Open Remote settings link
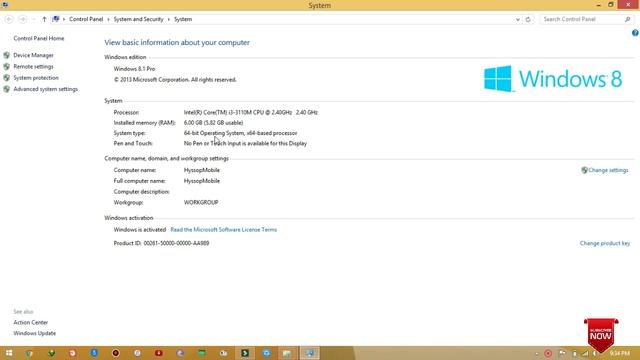Viewport: 640px width, 360px height. click(33, 67)
